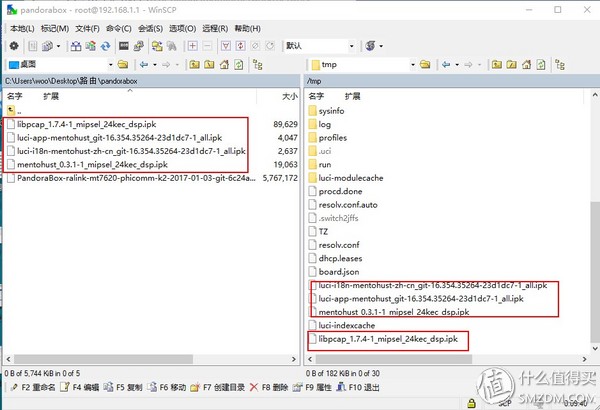Go to local parent directory icon

click(194, 65)
